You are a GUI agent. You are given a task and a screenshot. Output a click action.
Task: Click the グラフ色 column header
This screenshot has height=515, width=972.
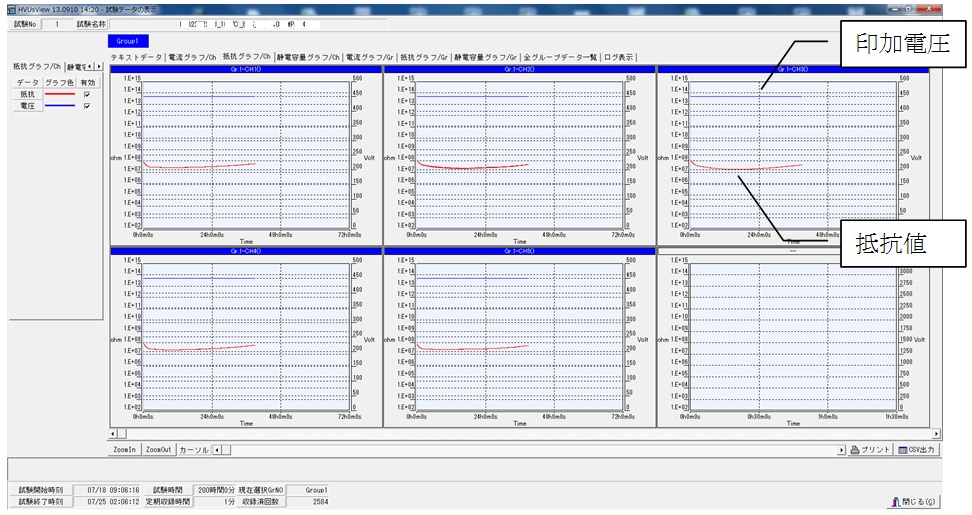tap(60, 82)
